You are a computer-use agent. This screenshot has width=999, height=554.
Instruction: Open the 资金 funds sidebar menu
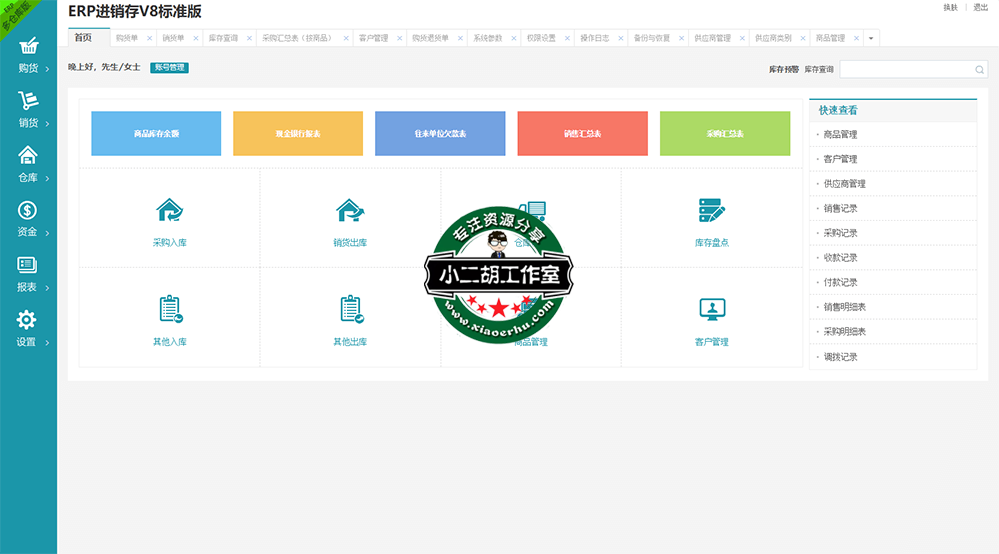[x=28, y=220]
